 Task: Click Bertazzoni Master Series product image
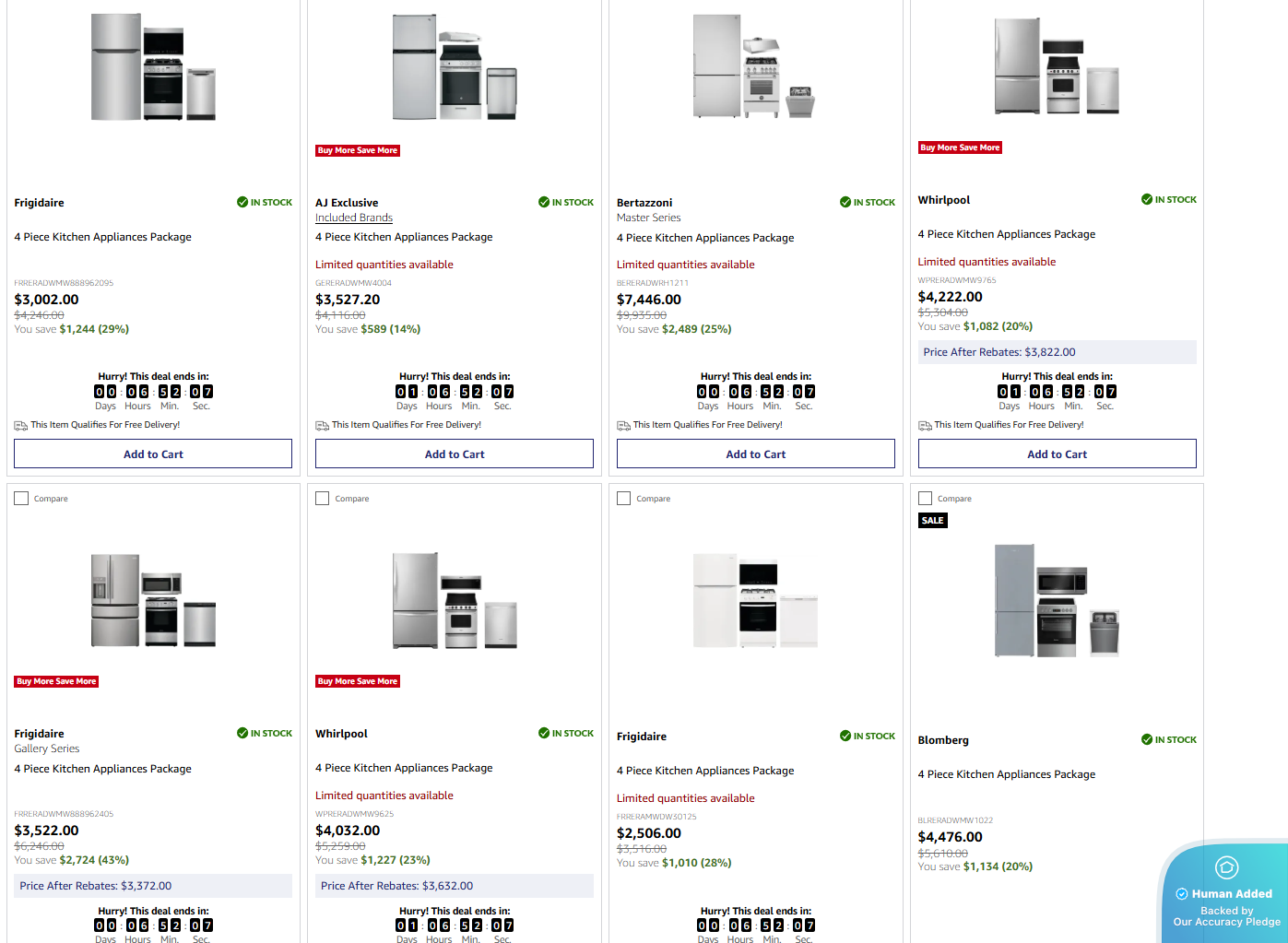[754, 66]
